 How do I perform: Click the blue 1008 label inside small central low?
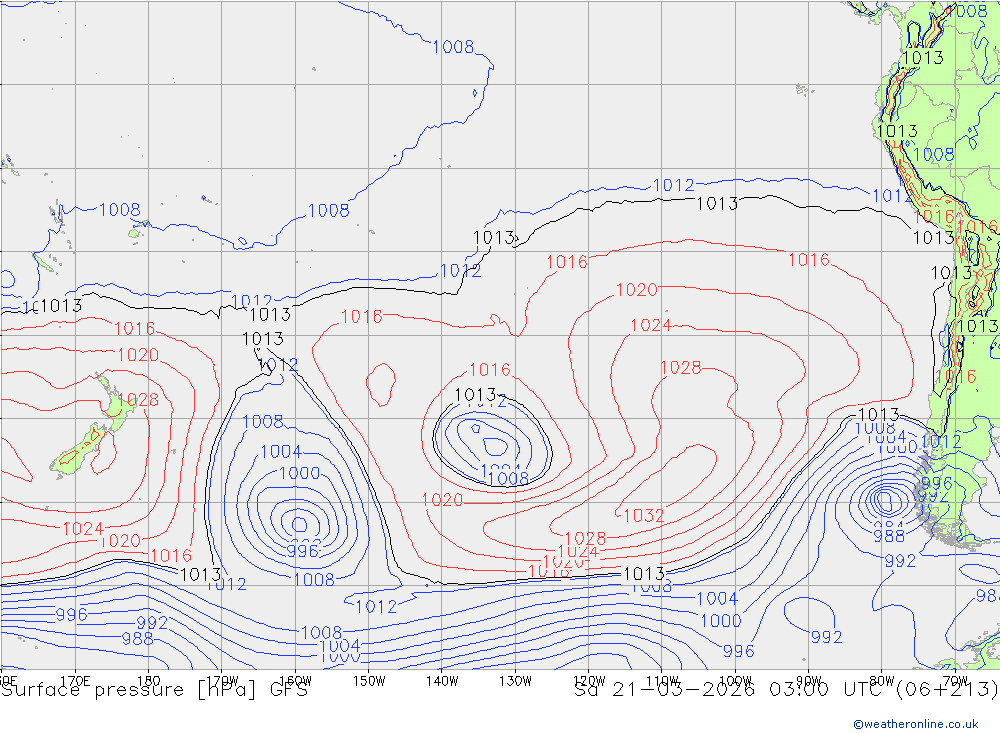[x=509, y=478]
